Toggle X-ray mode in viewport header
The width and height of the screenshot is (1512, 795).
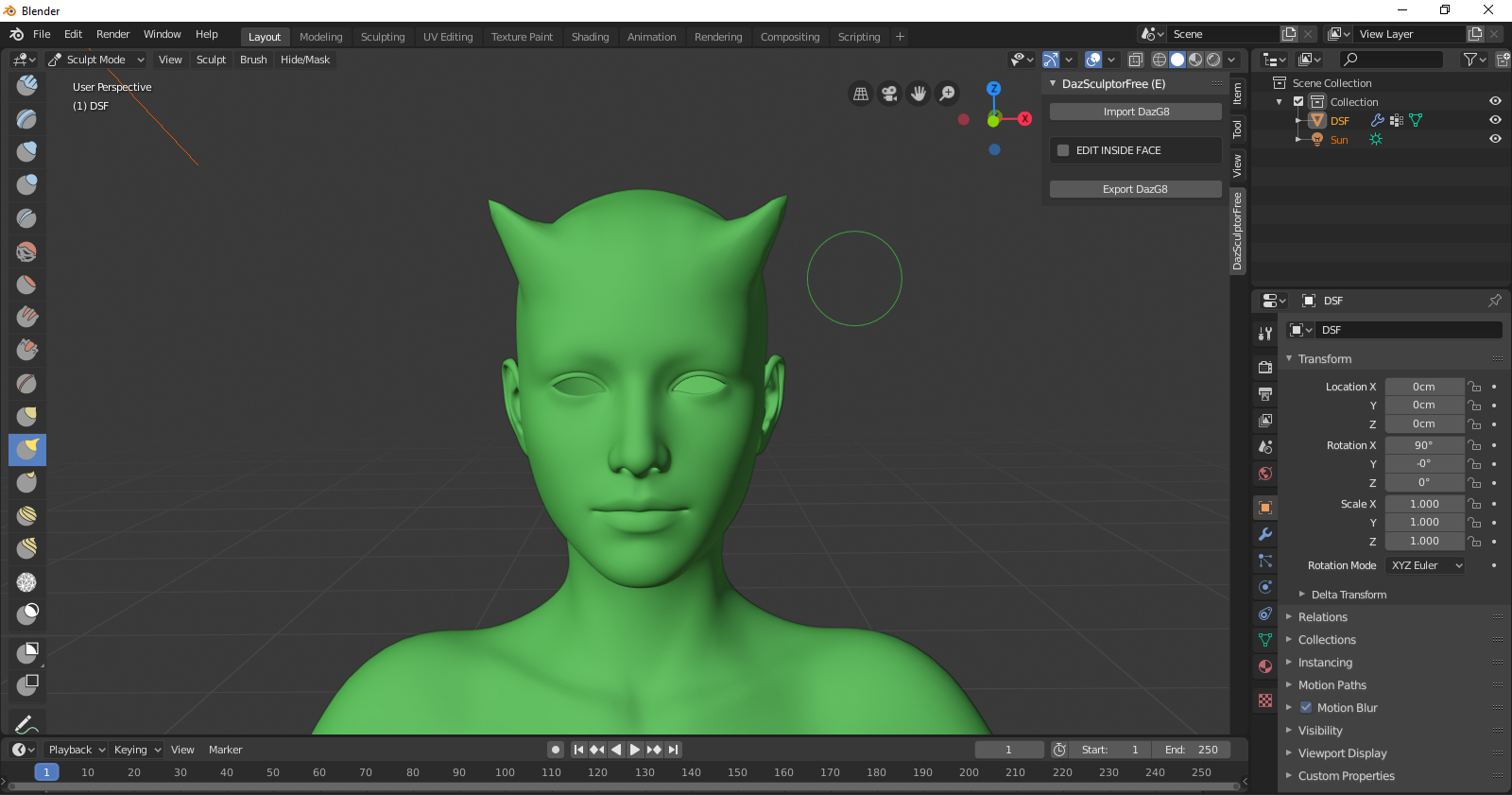point(1136,60)
